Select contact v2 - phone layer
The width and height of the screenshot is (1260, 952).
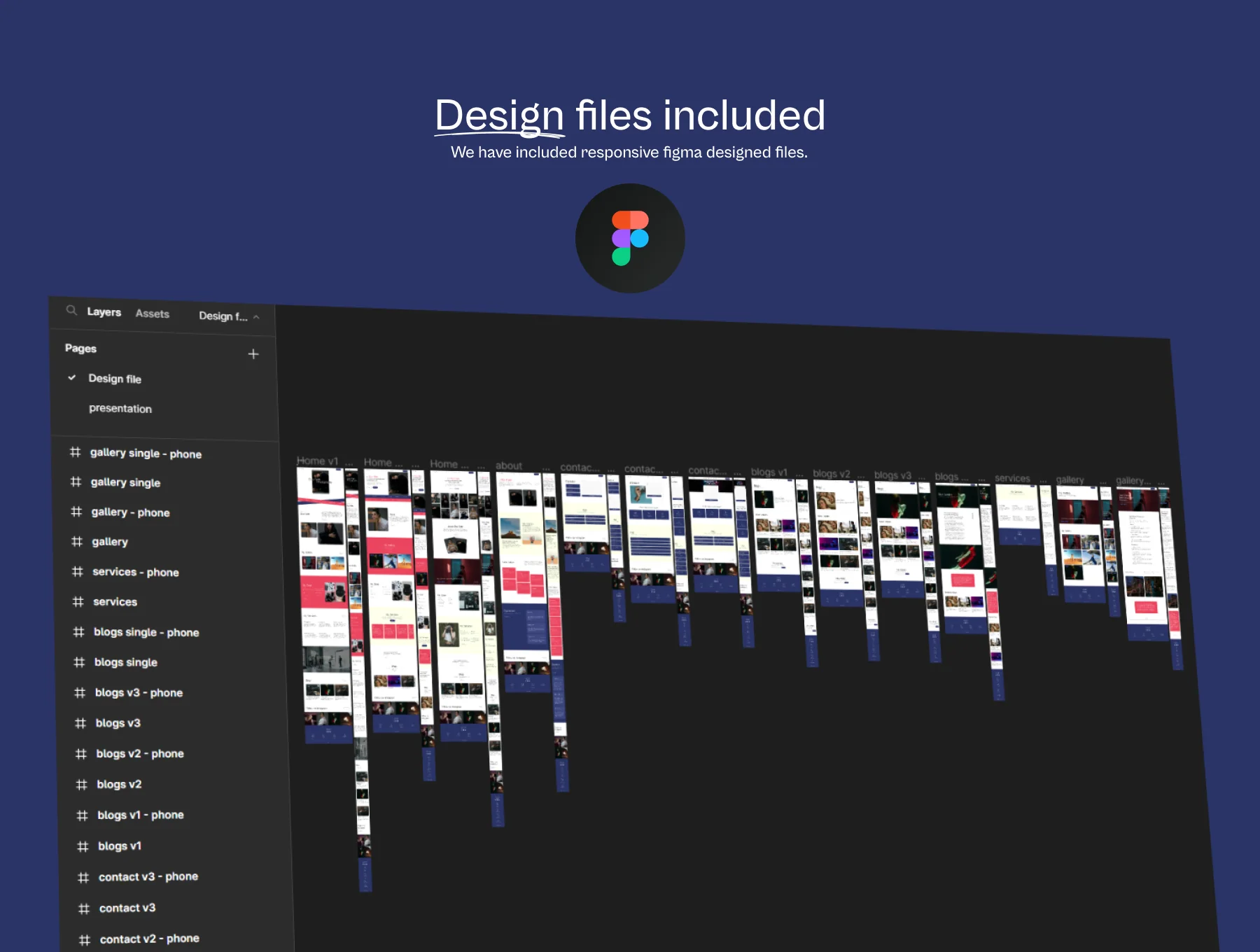coord(150,939)
